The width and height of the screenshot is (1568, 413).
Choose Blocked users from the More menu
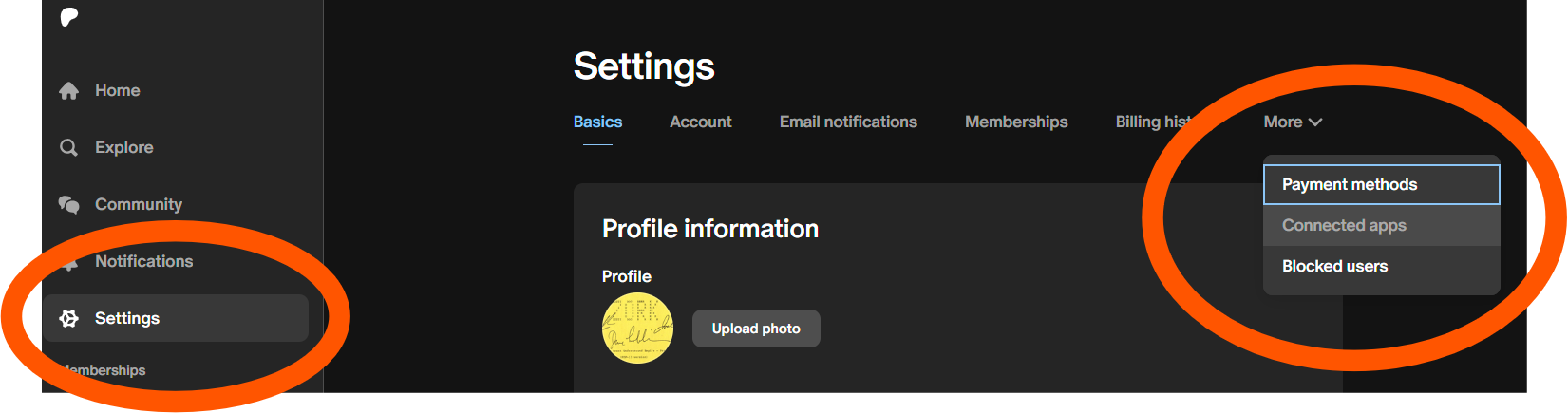point(1381,267)
